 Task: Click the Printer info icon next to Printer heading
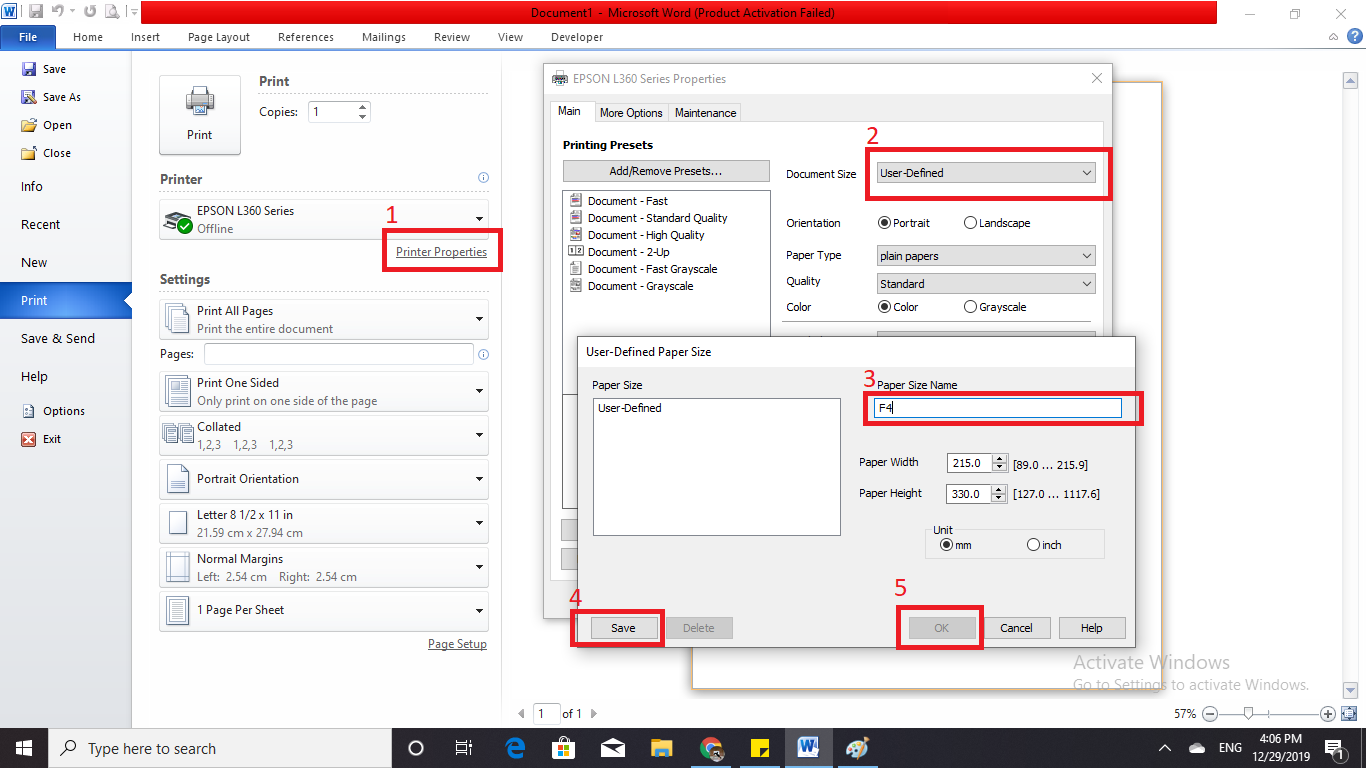click(483, 178)
